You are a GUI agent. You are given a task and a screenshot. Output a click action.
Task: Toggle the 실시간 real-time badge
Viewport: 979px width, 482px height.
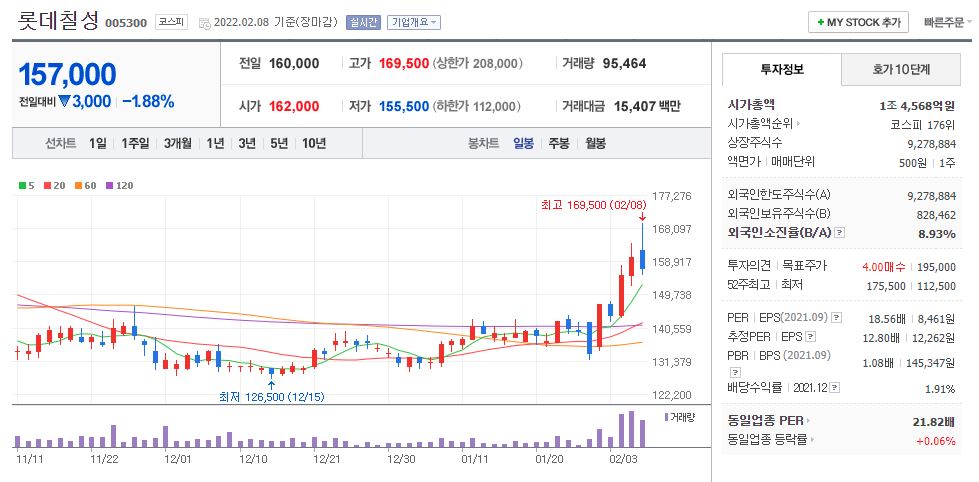click(362, 22)
